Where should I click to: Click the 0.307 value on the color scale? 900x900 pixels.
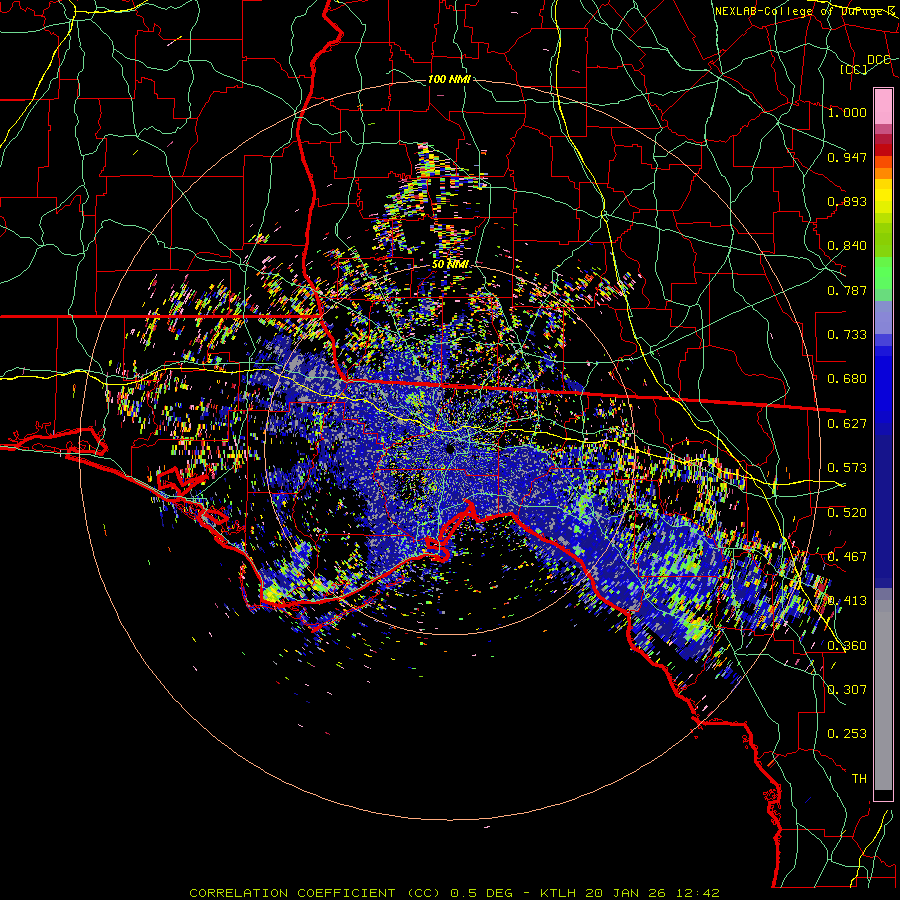coord(847,690)
